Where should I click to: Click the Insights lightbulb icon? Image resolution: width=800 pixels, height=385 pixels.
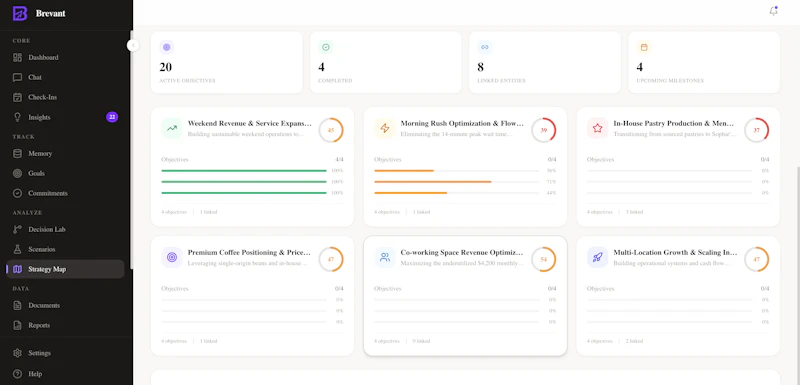point(17,117)
